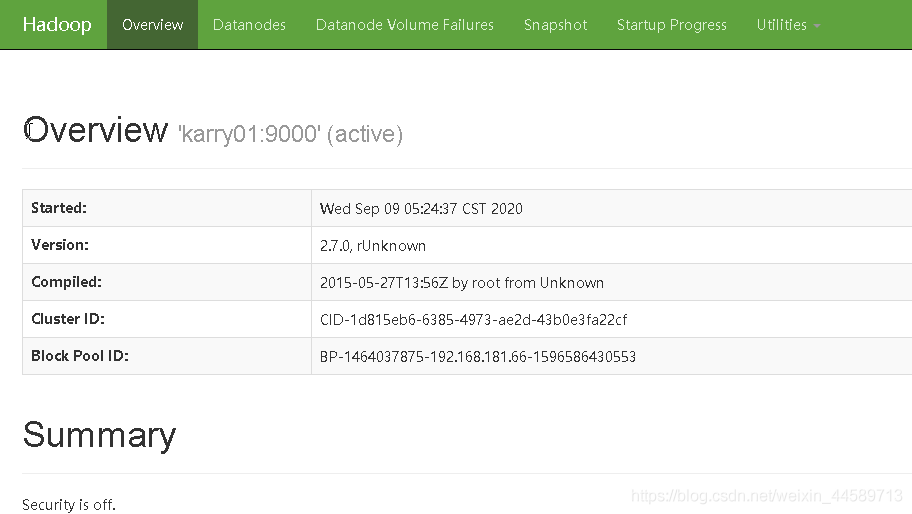Click the Compiled: label cell
The height and width of the screenshot is (514, 912).
[167, 282]
